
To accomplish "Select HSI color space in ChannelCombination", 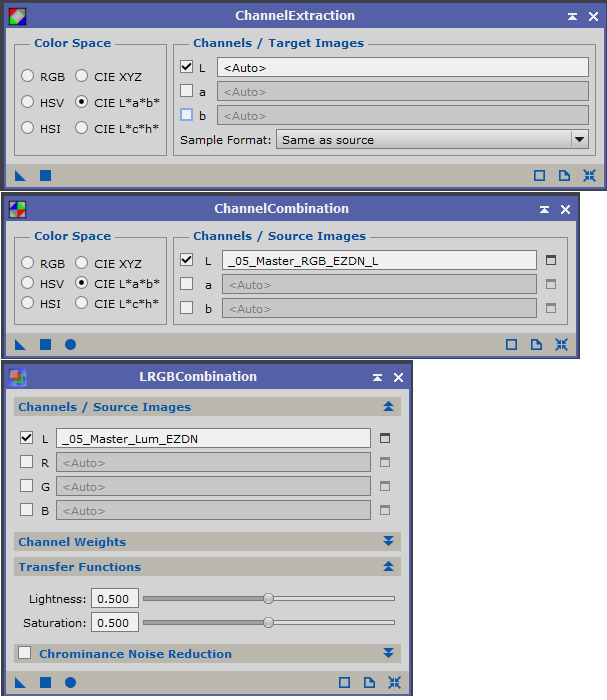I will pos(28,303).
